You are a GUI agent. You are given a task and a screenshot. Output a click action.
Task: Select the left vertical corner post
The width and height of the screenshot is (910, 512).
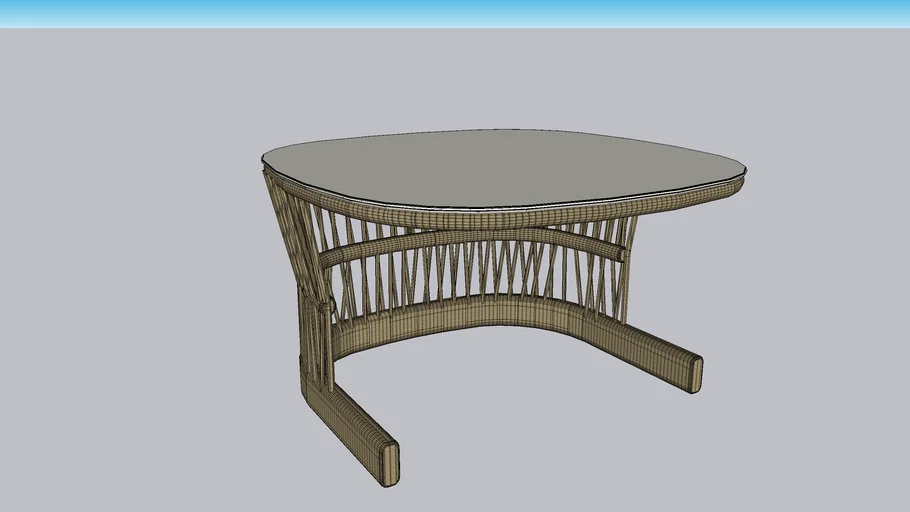pyautogui.click(x=312, y=340)
